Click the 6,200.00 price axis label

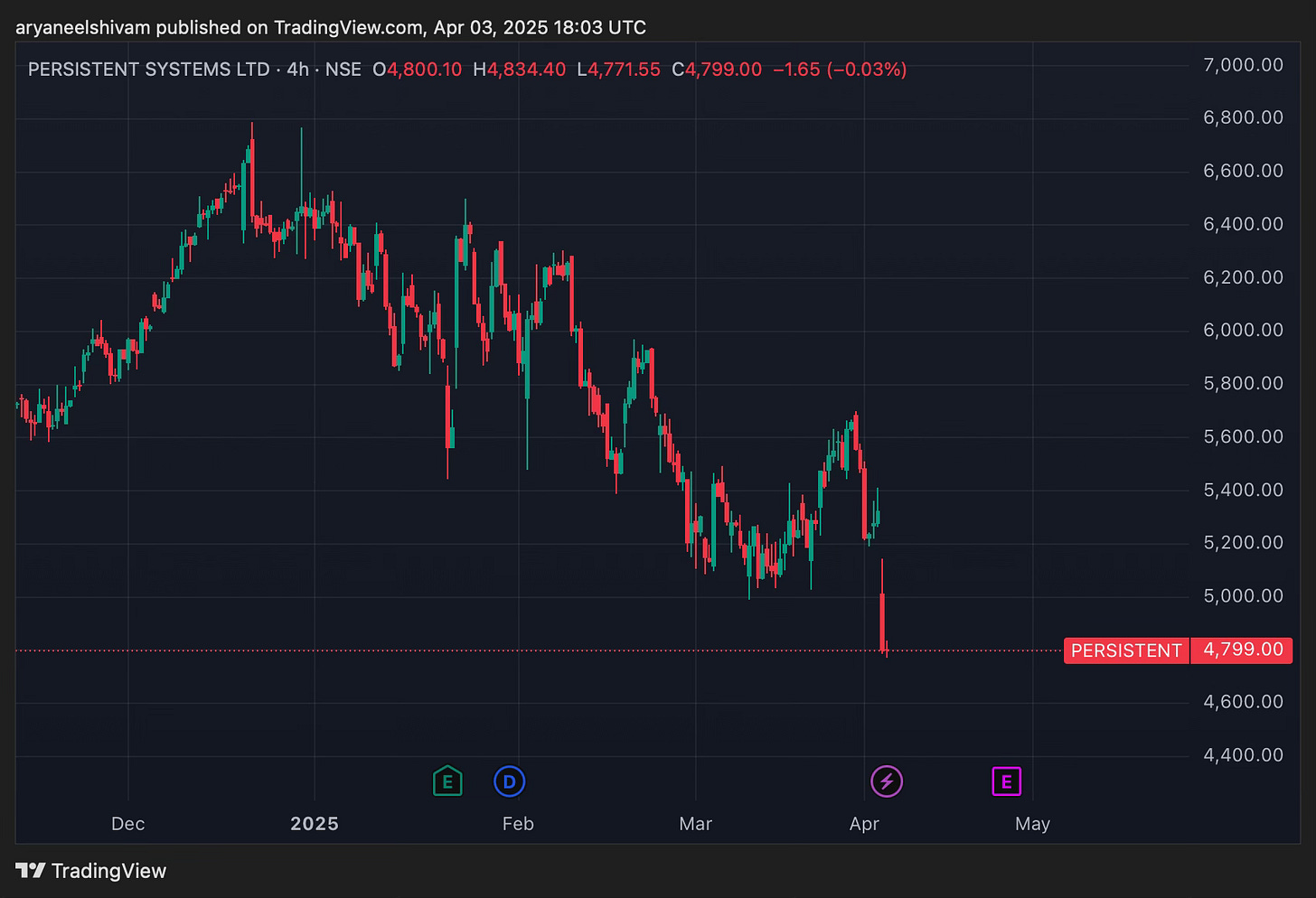(x=1243, y=277)
